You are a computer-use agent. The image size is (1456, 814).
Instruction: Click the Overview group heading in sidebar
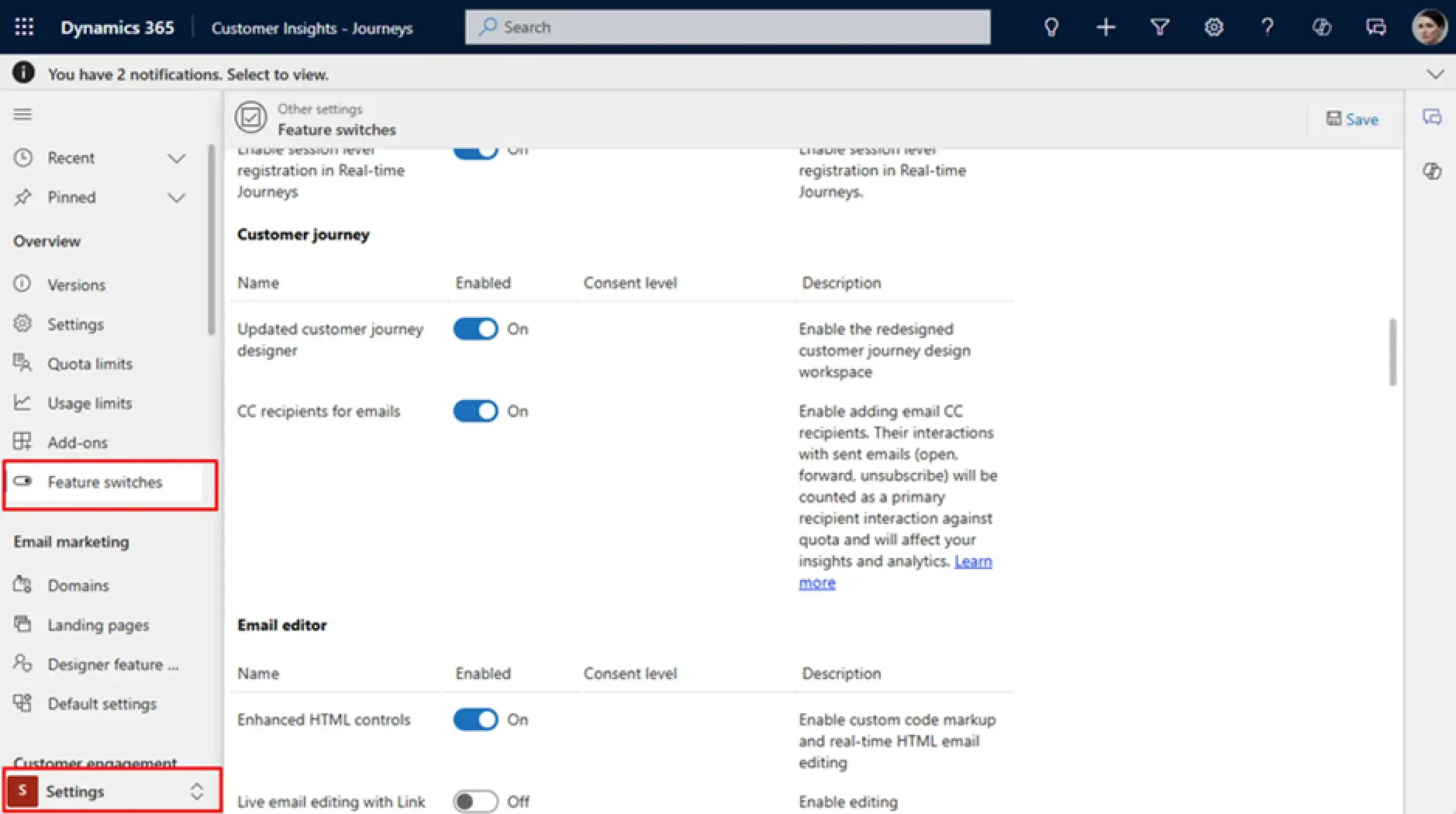(47, 241)
